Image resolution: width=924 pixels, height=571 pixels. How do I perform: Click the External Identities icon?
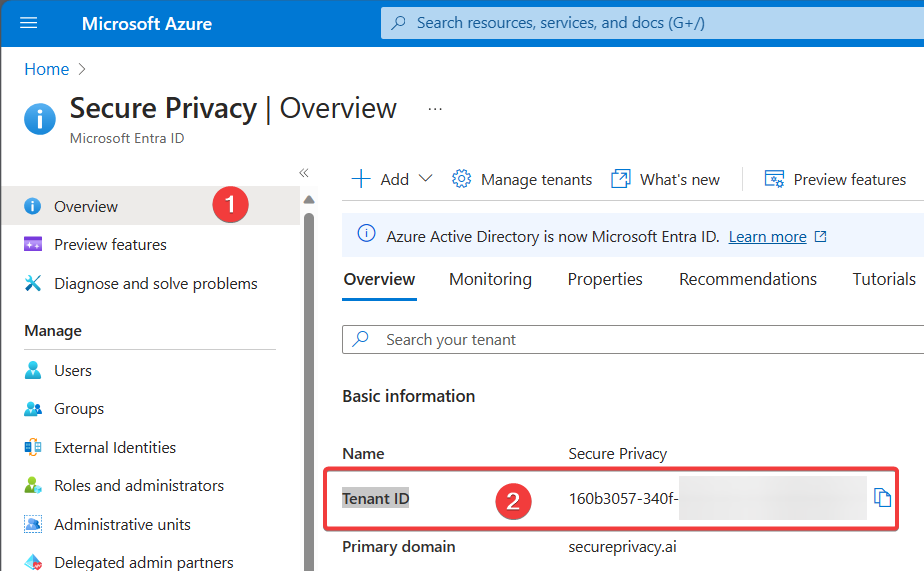point(33,447)
